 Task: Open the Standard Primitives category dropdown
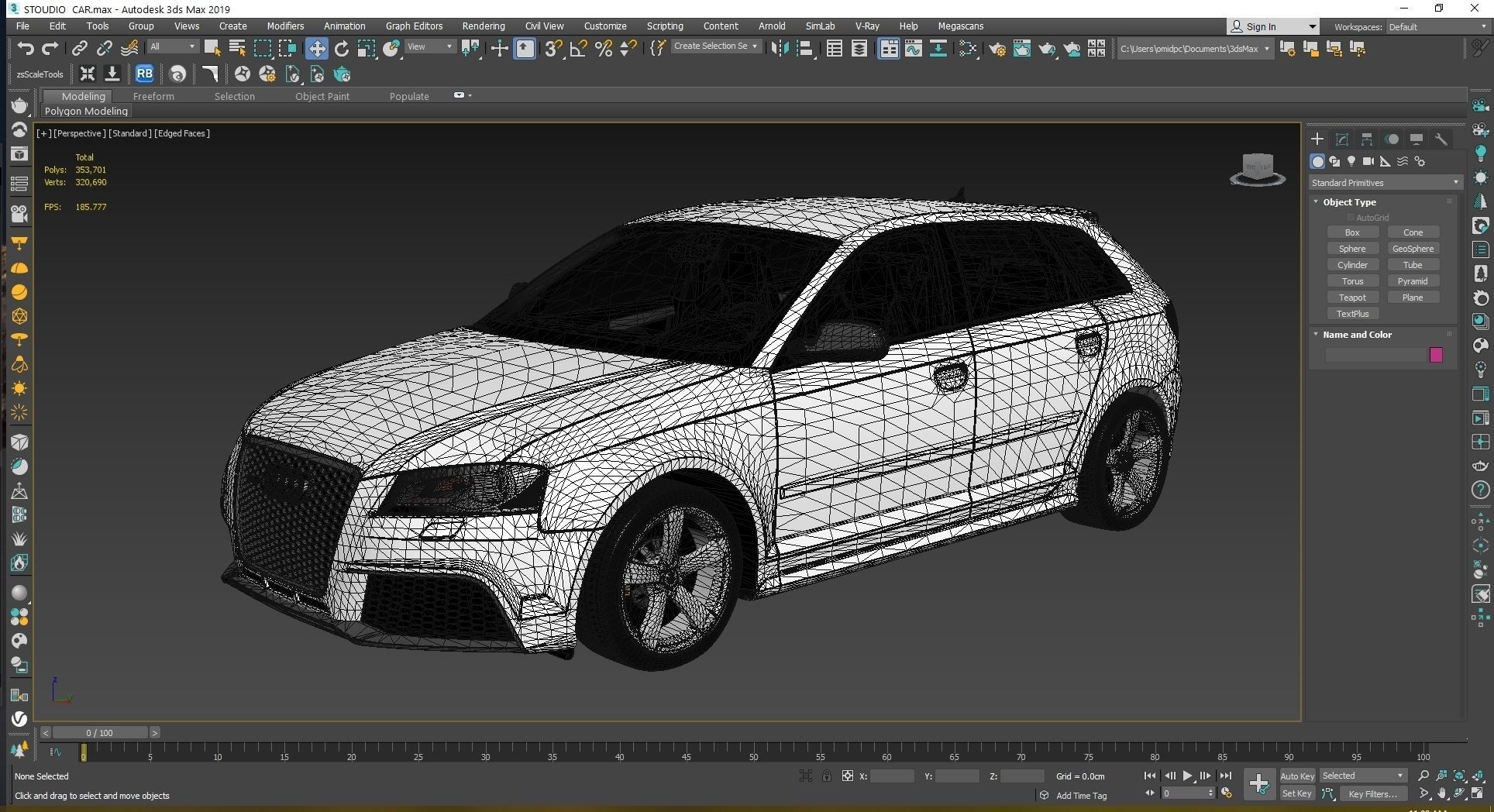click(1385, 183)
